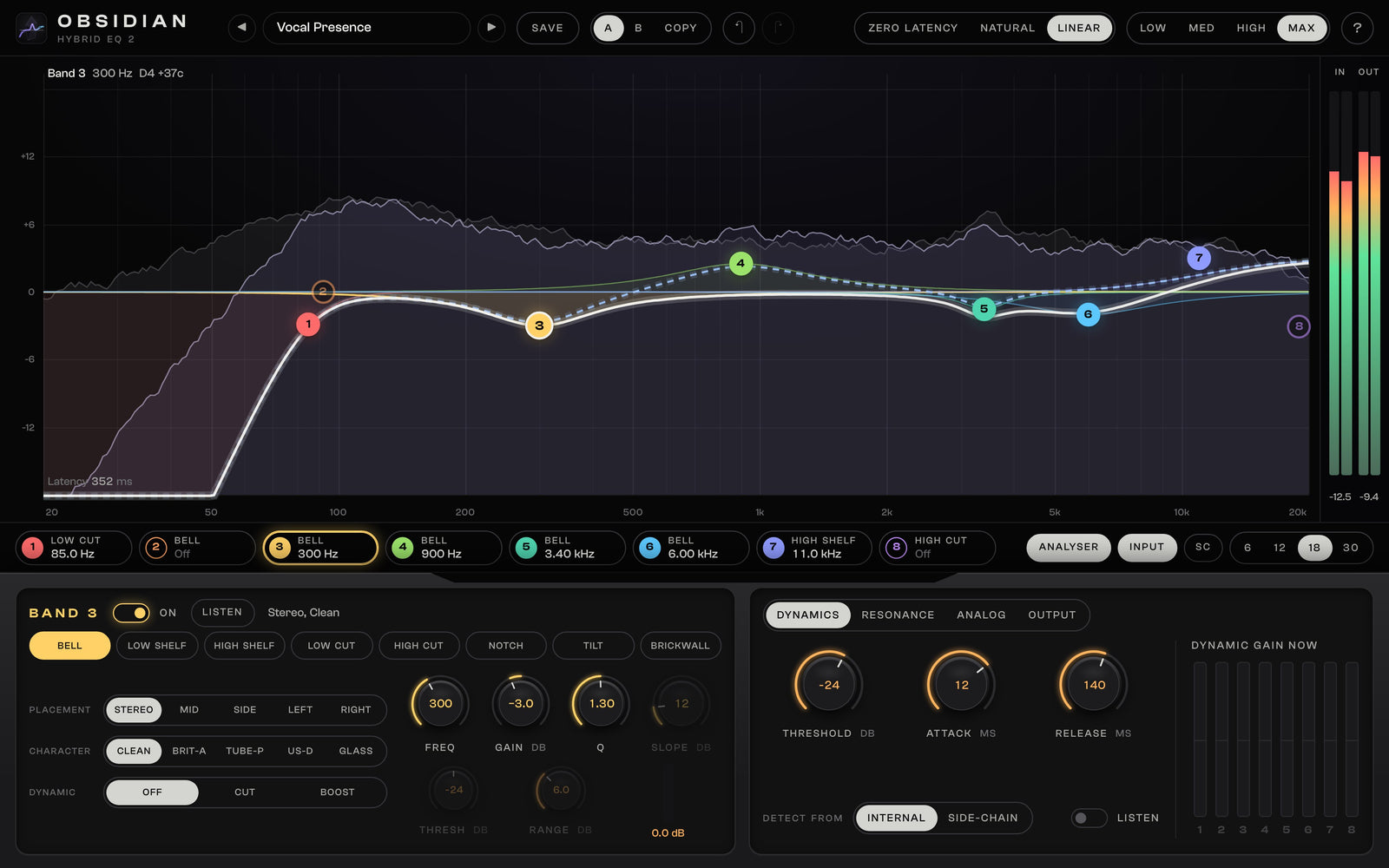Image resolution: width=1389 pixels, height=868 pixels.
Task: Switch to the RESONANCE tab
Action: click(898, 615)
